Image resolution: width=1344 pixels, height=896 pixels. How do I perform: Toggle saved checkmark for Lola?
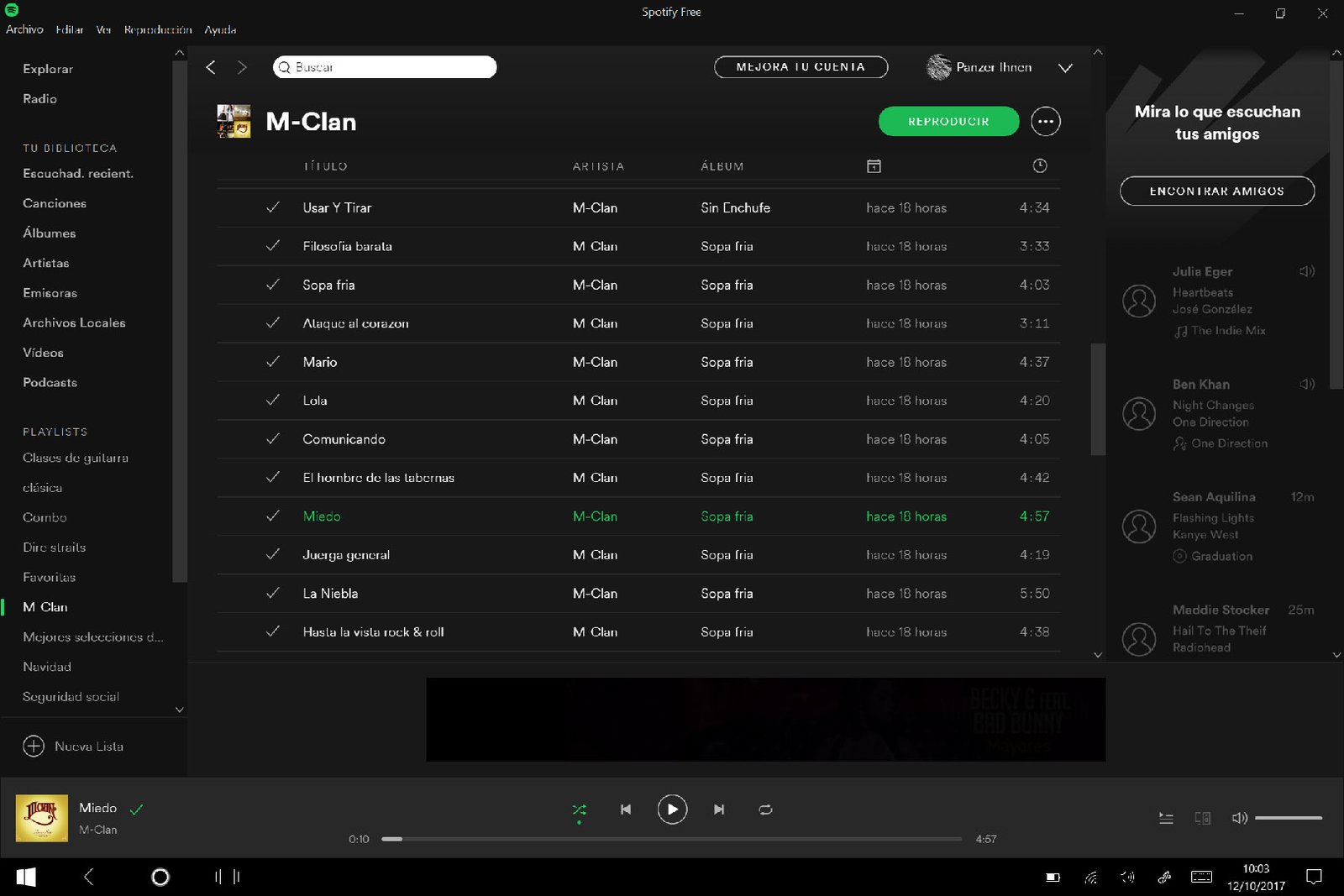[273, 401]
